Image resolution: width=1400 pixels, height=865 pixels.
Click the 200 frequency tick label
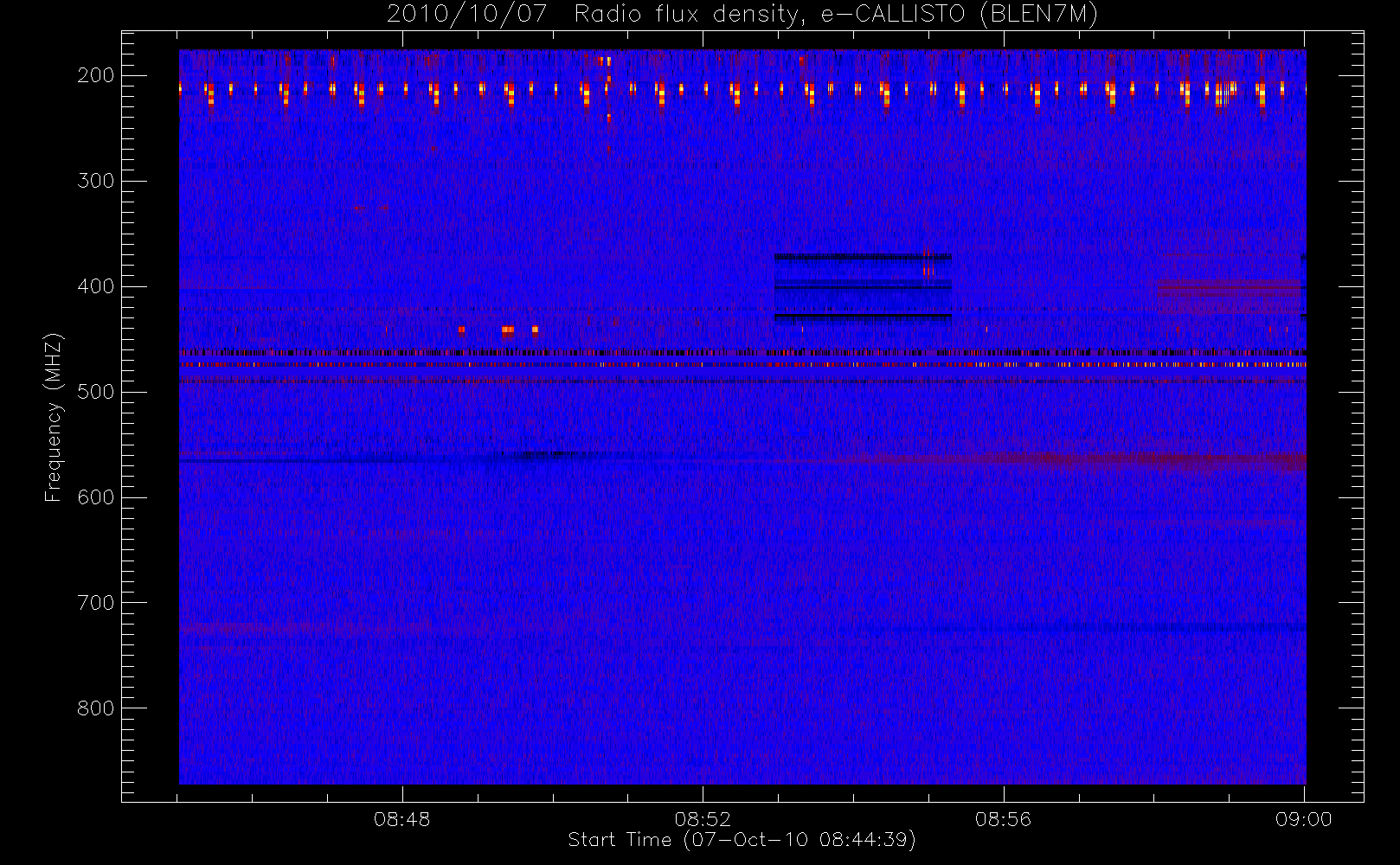click(x=95, y=75)
